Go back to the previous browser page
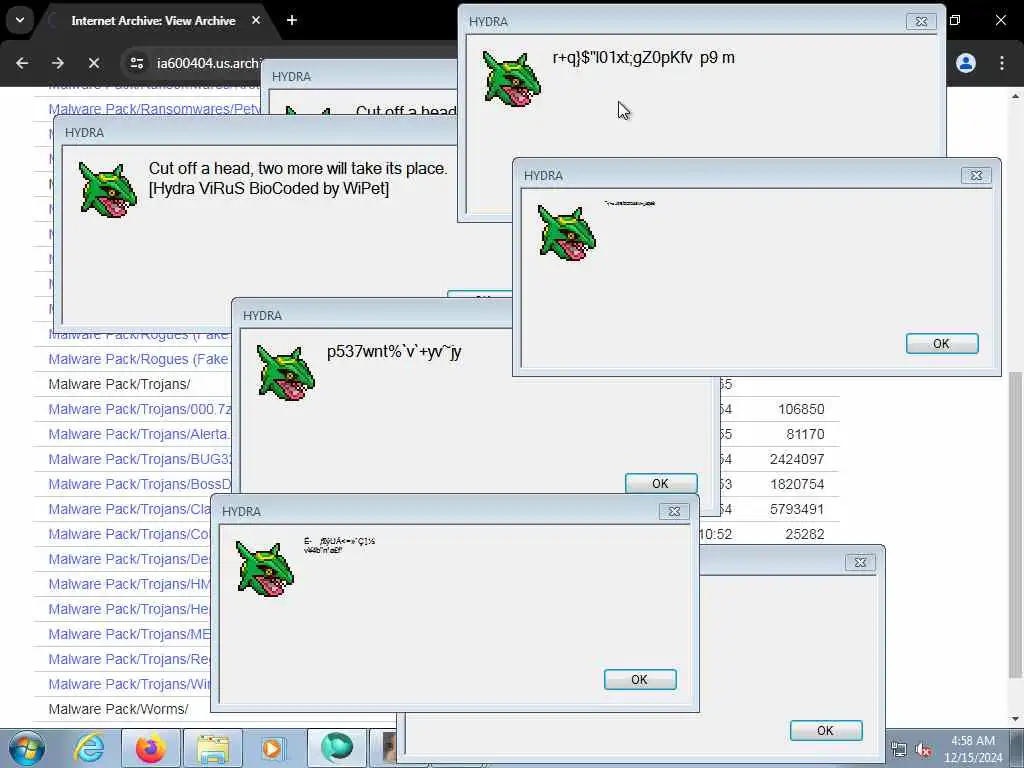Viewport: 1024px width, 768px height. (22, 63)
